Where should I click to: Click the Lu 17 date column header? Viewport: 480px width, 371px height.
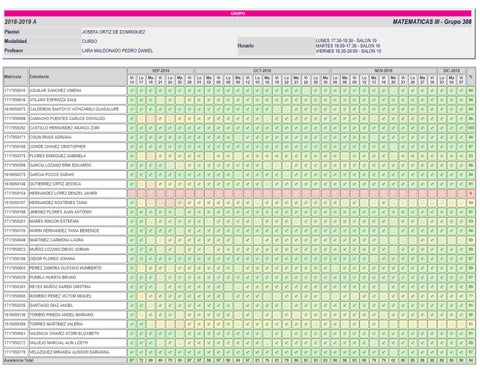141,80
